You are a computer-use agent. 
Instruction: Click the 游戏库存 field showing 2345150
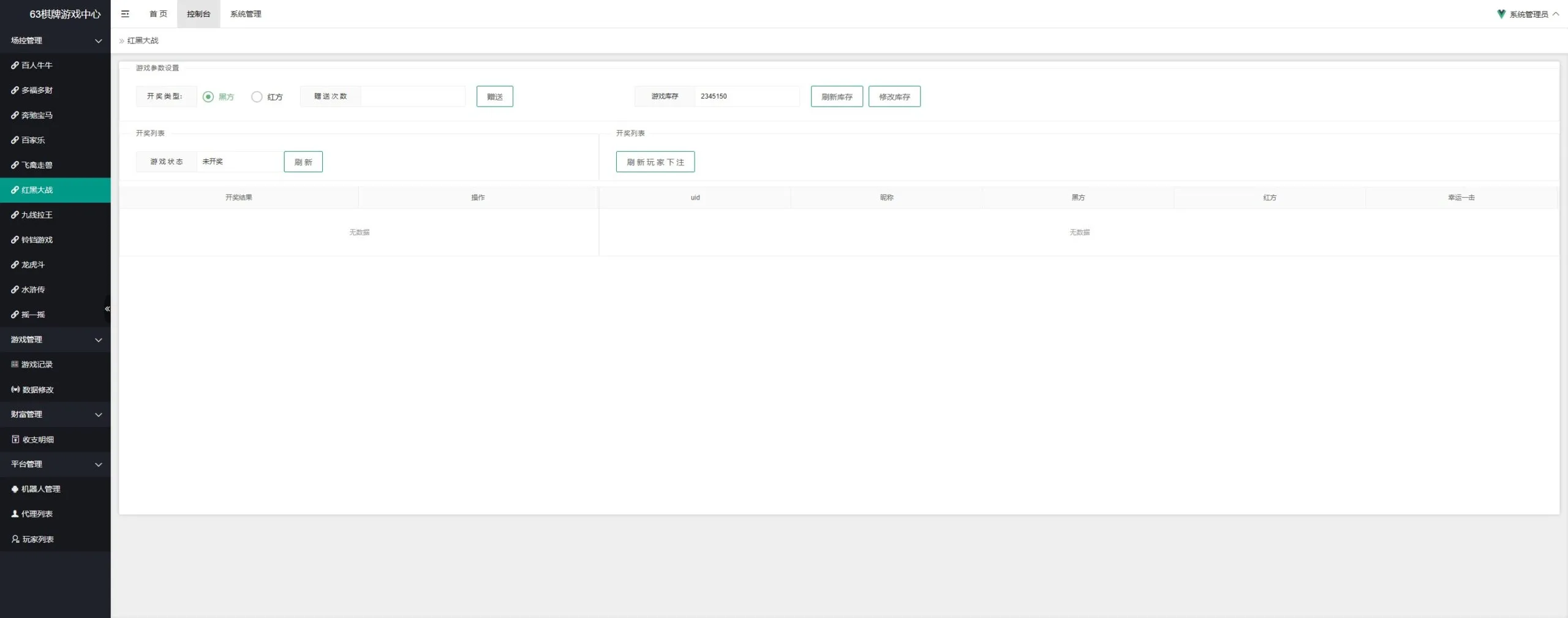747,96
